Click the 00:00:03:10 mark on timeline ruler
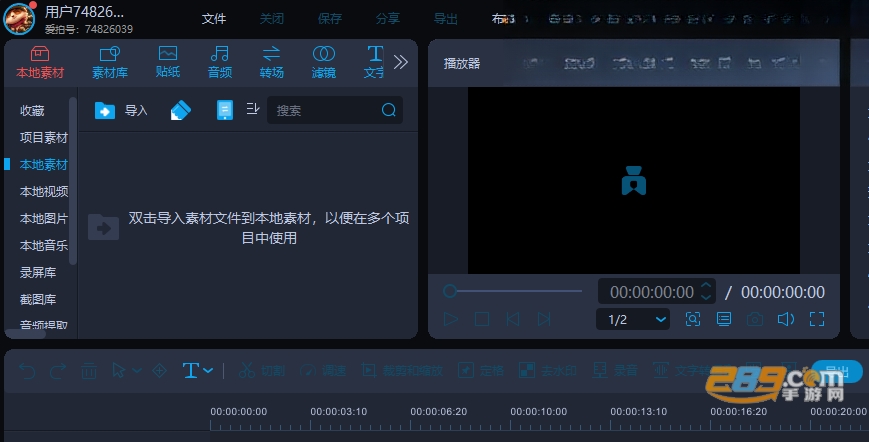The height and width of the screenshot is (442, 869). click(x=338, y=412)
